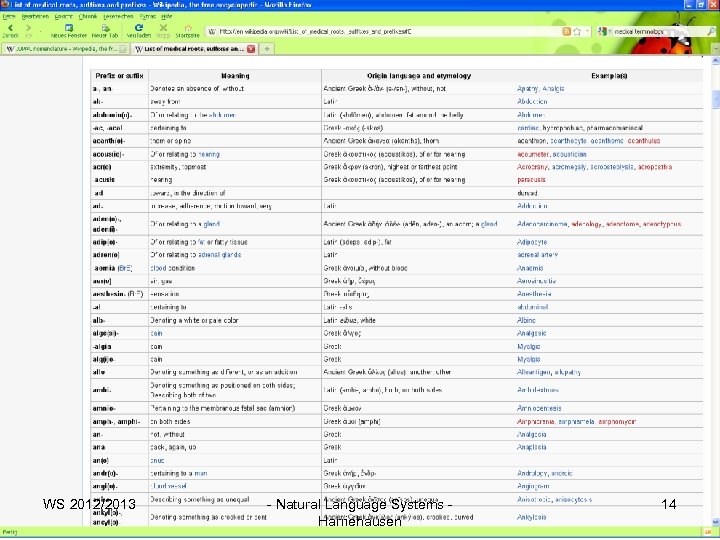Open the Chronik menu
720x540 pixels.
coord(88,16)
